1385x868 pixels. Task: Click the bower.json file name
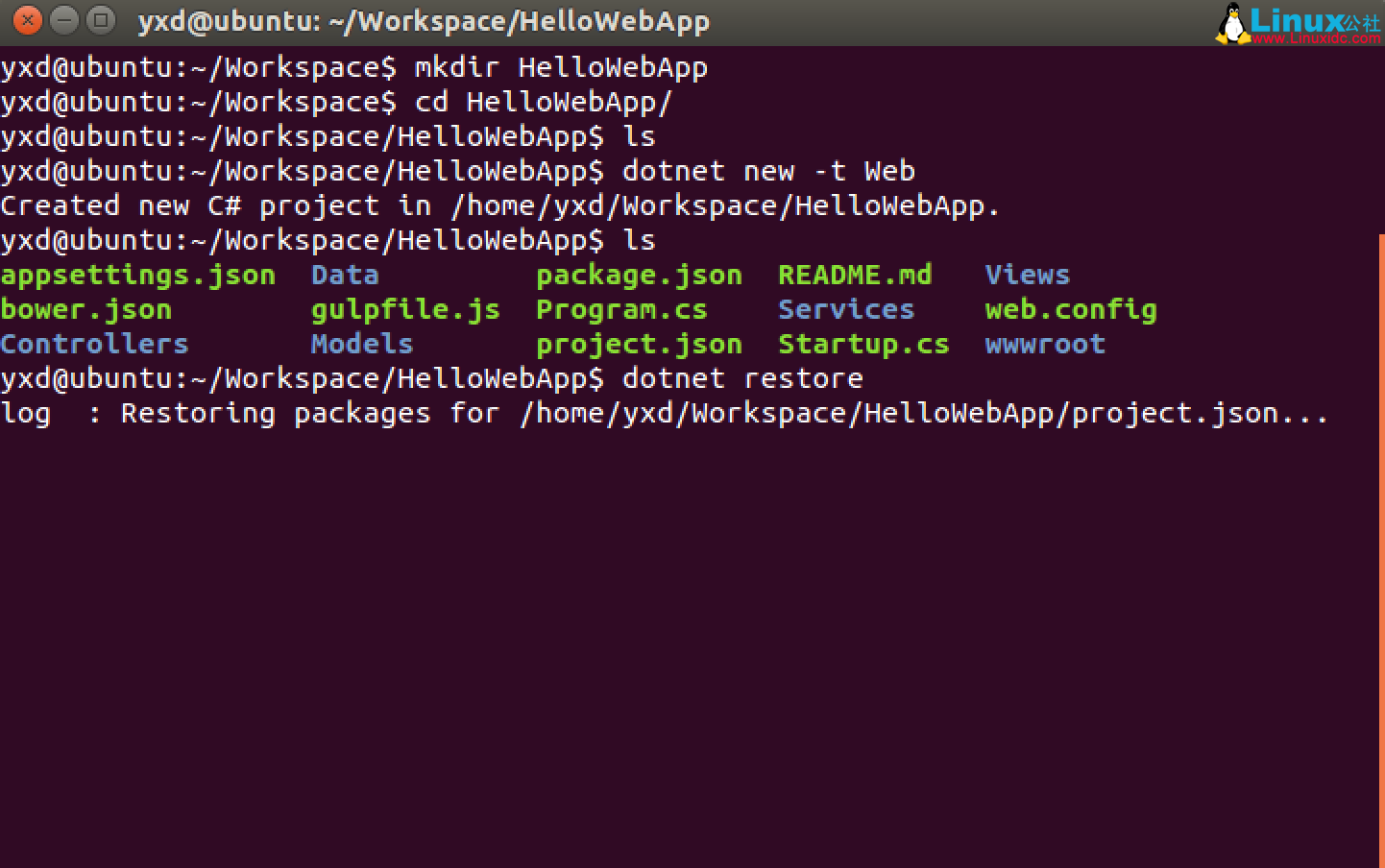(x=86, y=309)
